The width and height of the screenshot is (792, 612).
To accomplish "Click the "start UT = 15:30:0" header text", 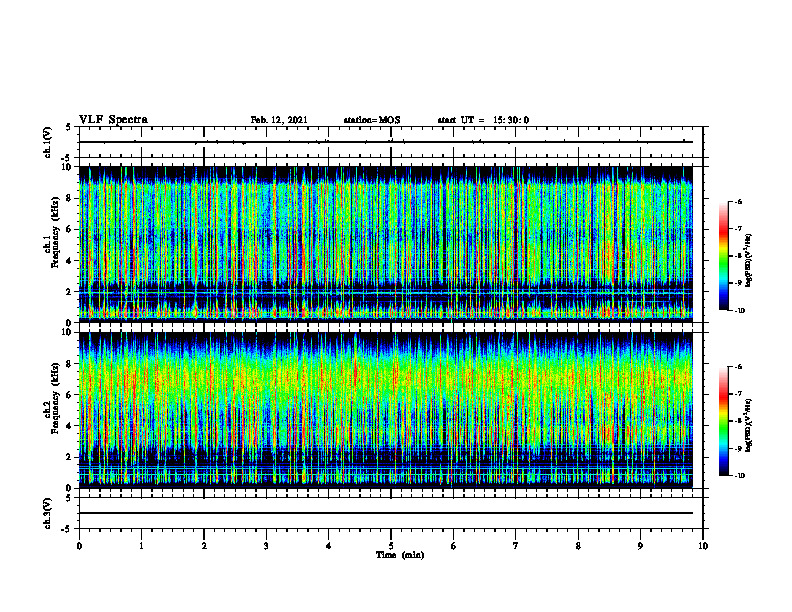I will [483, 120].
